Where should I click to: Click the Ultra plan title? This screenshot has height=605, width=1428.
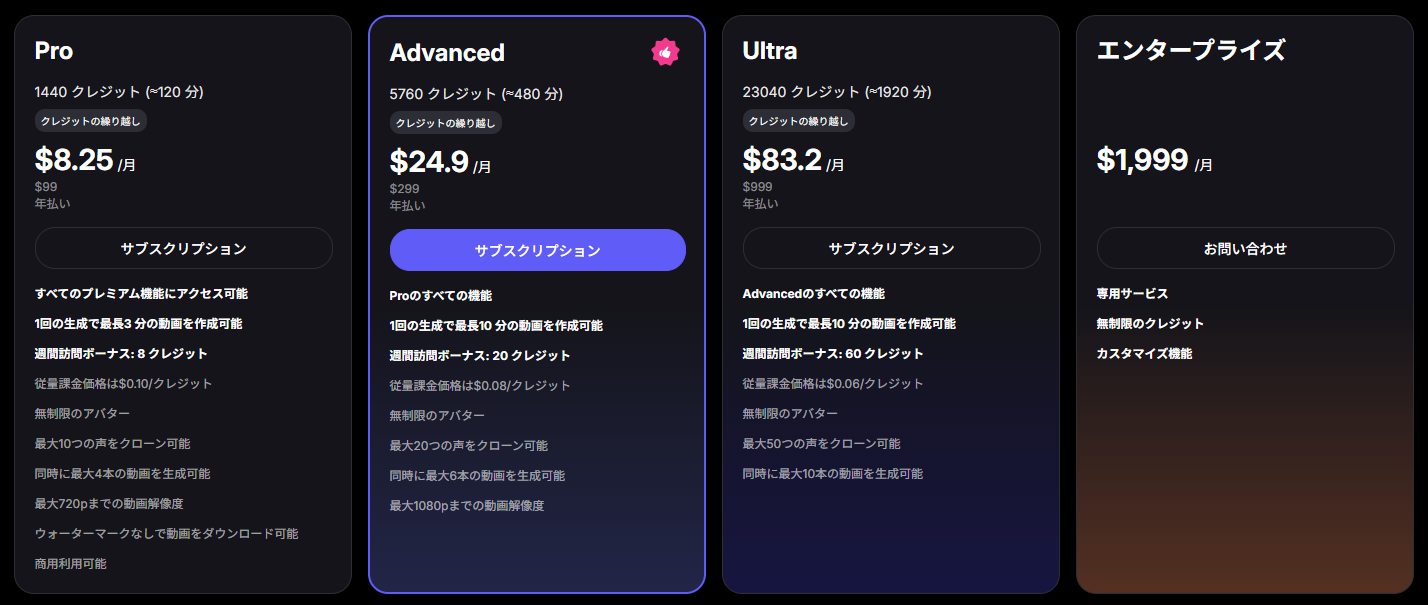click(x=770, y=50)
